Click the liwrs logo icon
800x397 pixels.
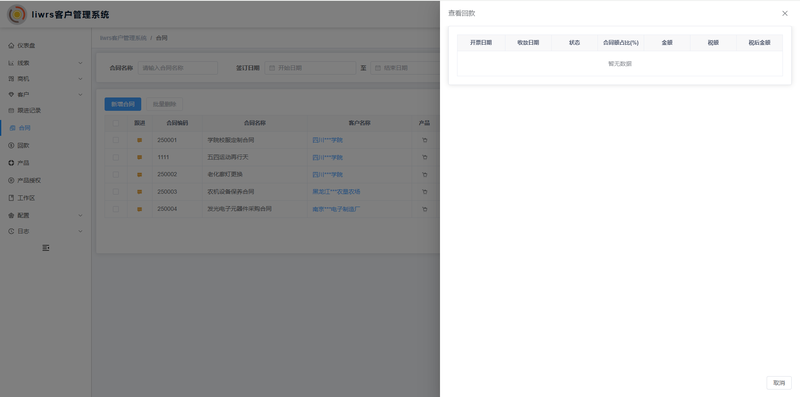click(x=17, y=14)
